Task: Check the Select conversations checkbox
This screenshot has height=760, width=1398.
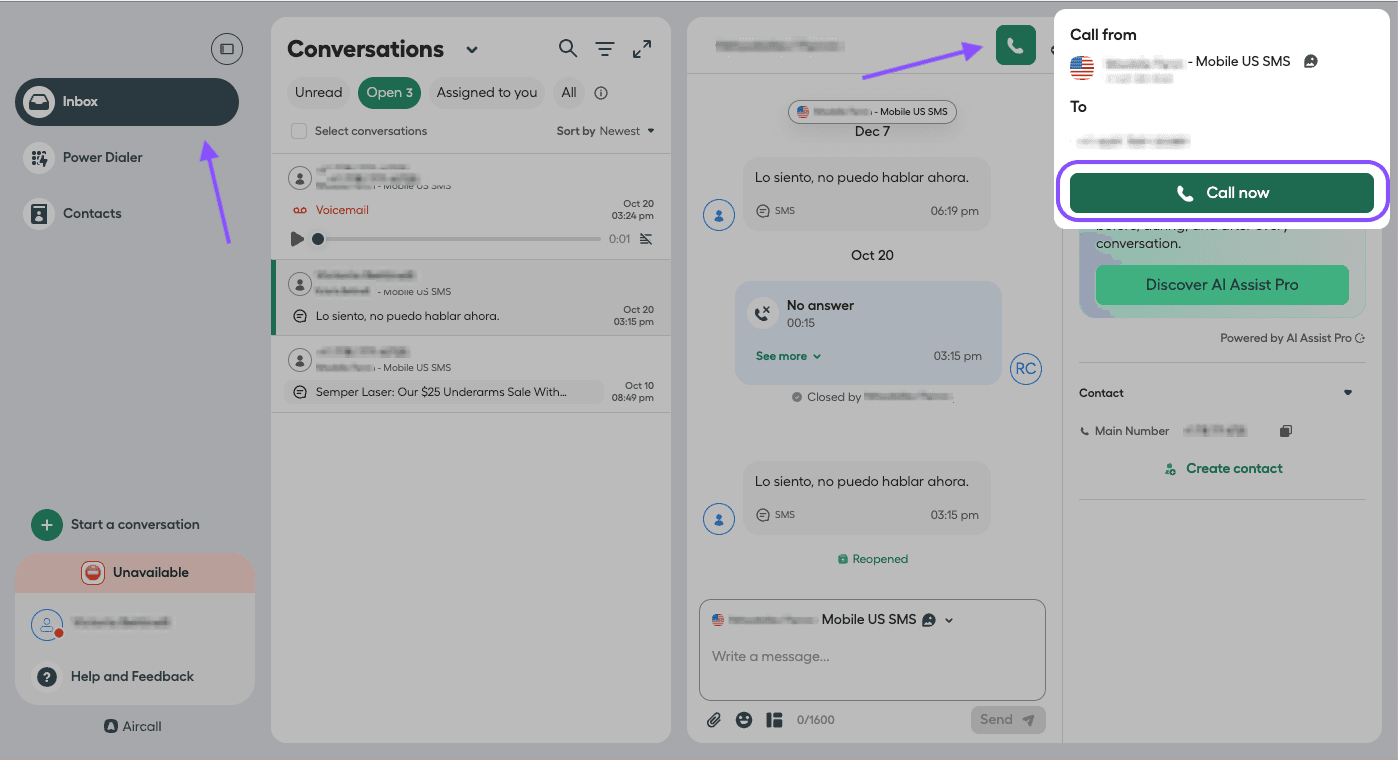Action: point(299,131)
